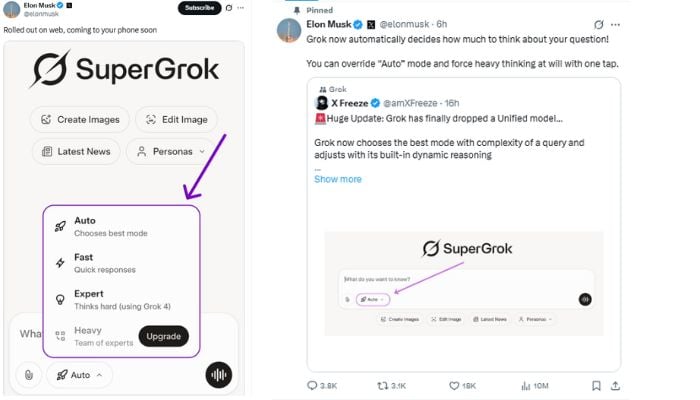Switch to Expert mode using Grok 4
Screen dimensions: 700x400
110,299
